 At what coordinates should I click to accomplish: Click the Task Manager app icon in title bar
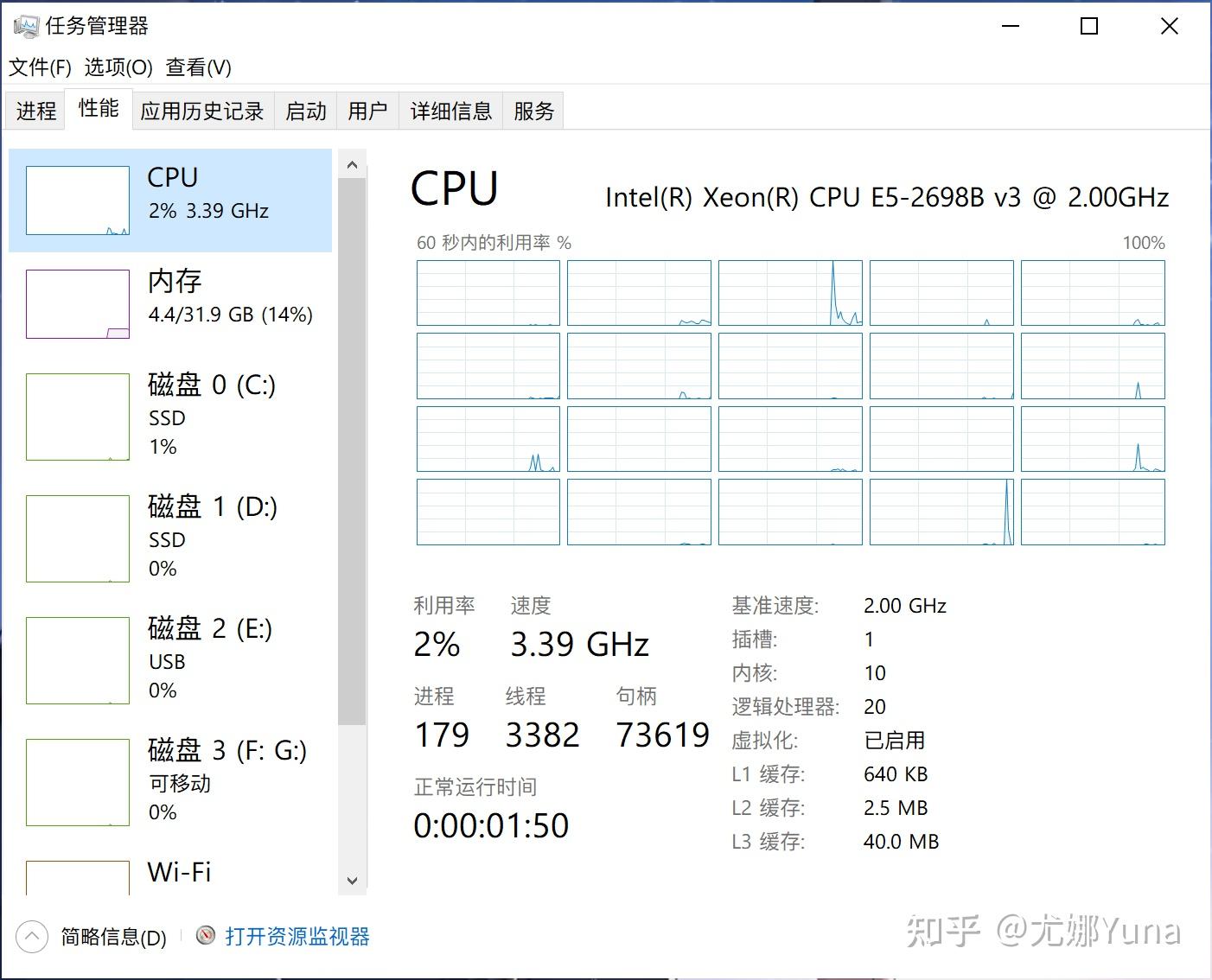coord(26,26)
